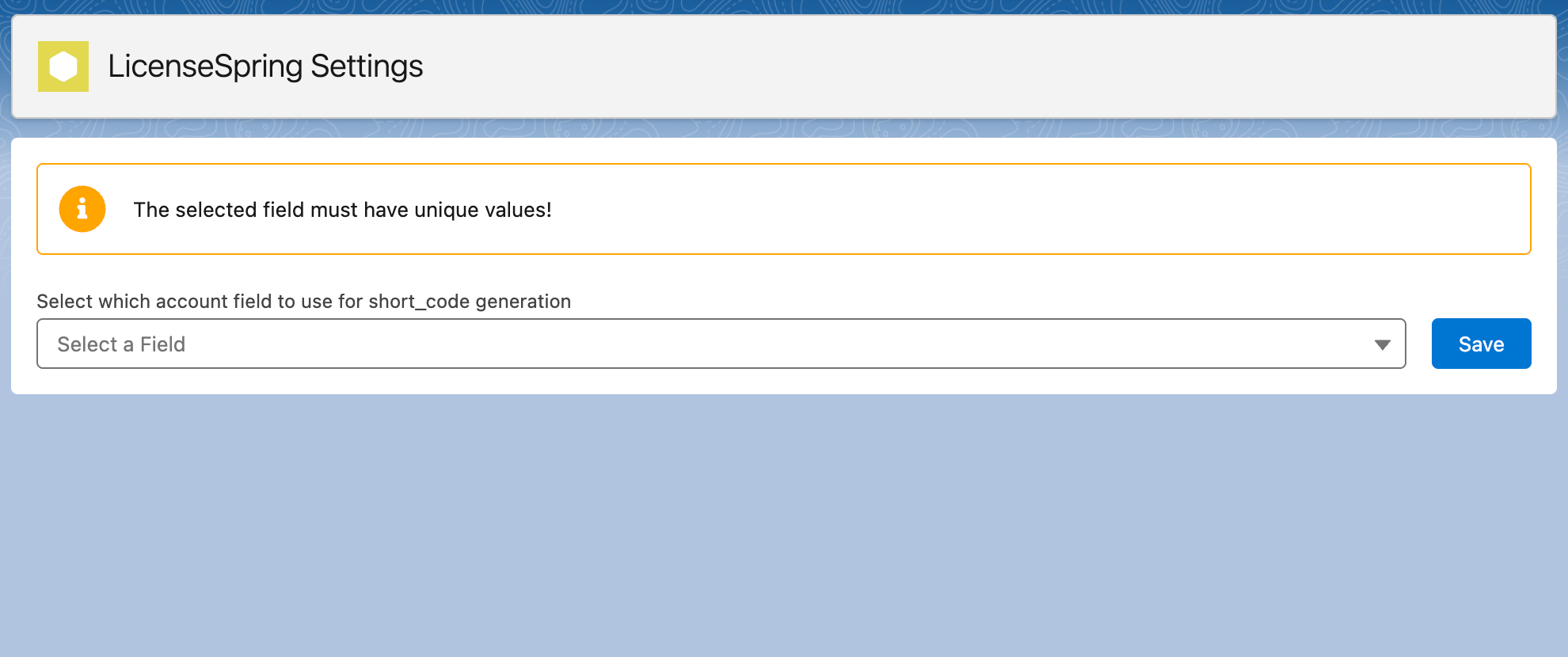Click the blank area inside the orange-bordered alert box

pyautogui.click(x=1029, y=209)
